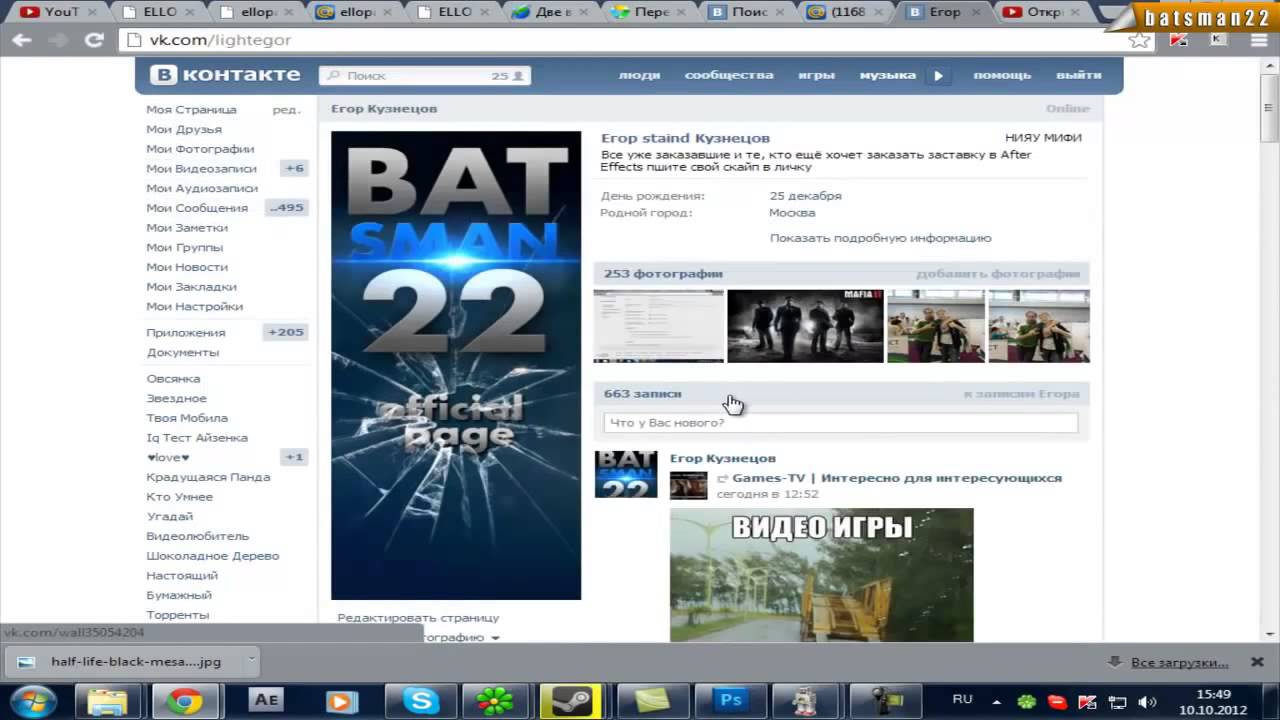Screen dimensions: 1280x720
Task: Click the K extension icon in toolbar
Action: [x=1219, y=40]
